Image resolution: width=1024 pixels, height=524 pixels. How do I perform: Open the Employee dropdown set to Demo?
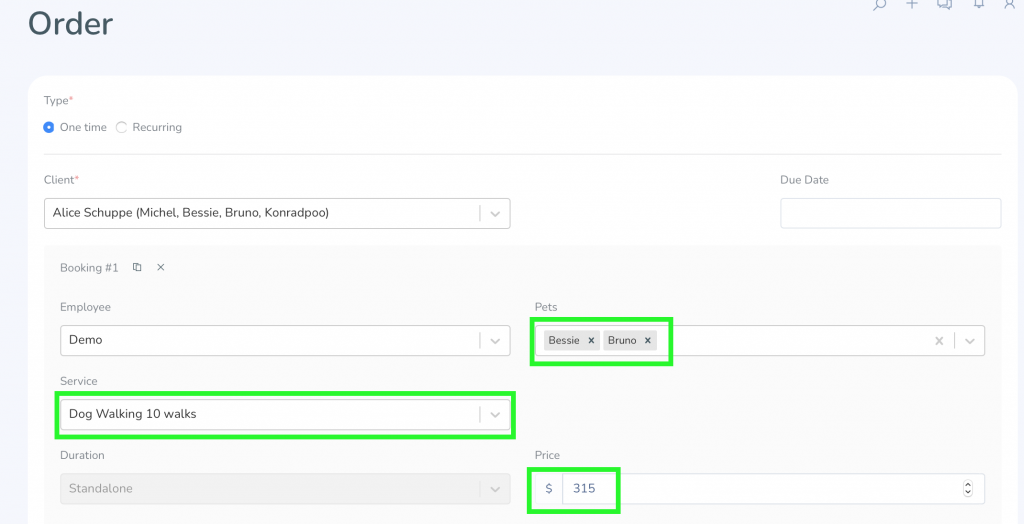pos(285,340)
